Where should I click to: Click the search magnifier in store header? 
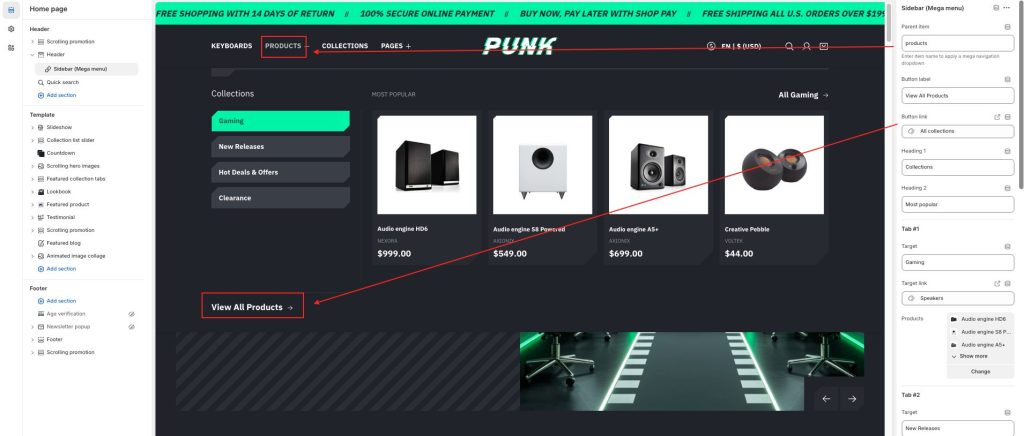789,46
